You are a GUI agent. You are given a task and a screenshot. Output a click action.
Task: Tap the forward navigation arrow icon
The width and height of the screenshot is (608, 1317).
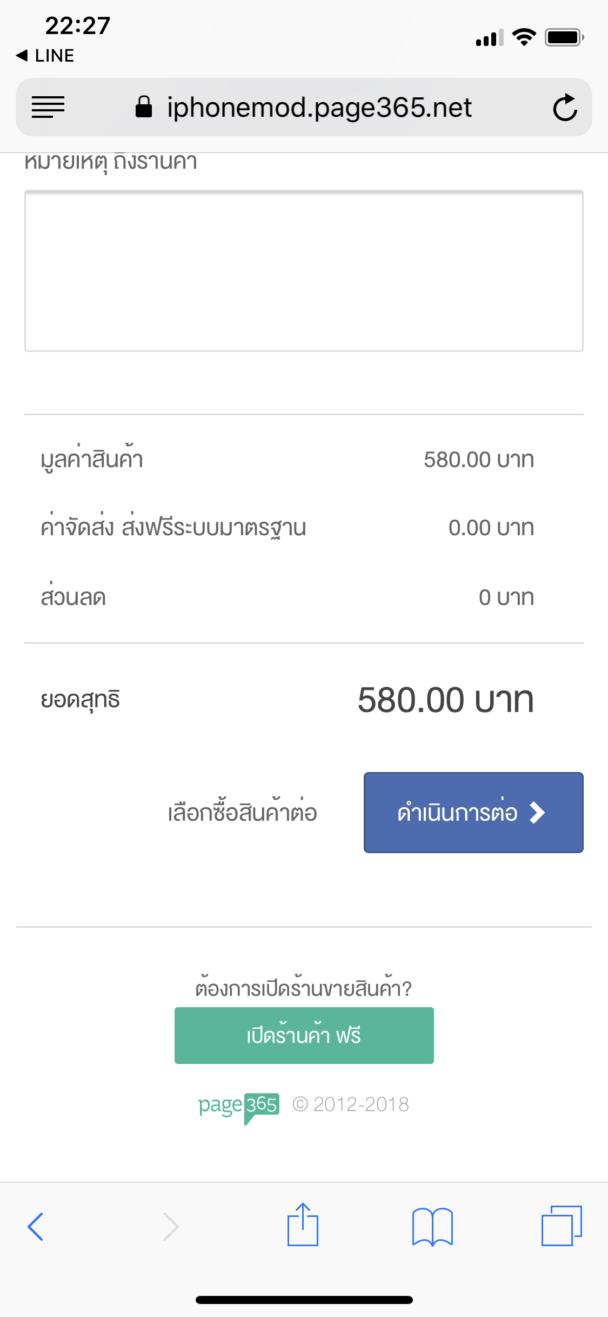[x=170, y=1226]
